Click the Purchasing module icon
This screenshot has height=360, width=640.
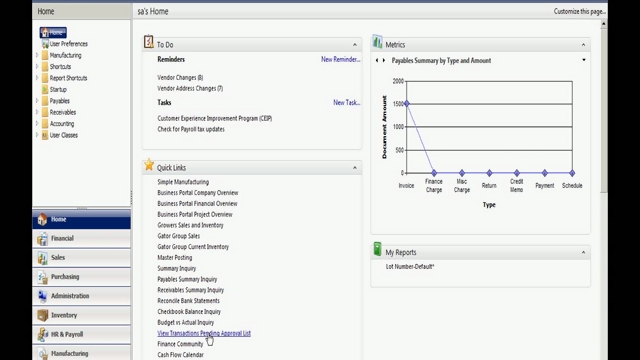tap(42, 277)
